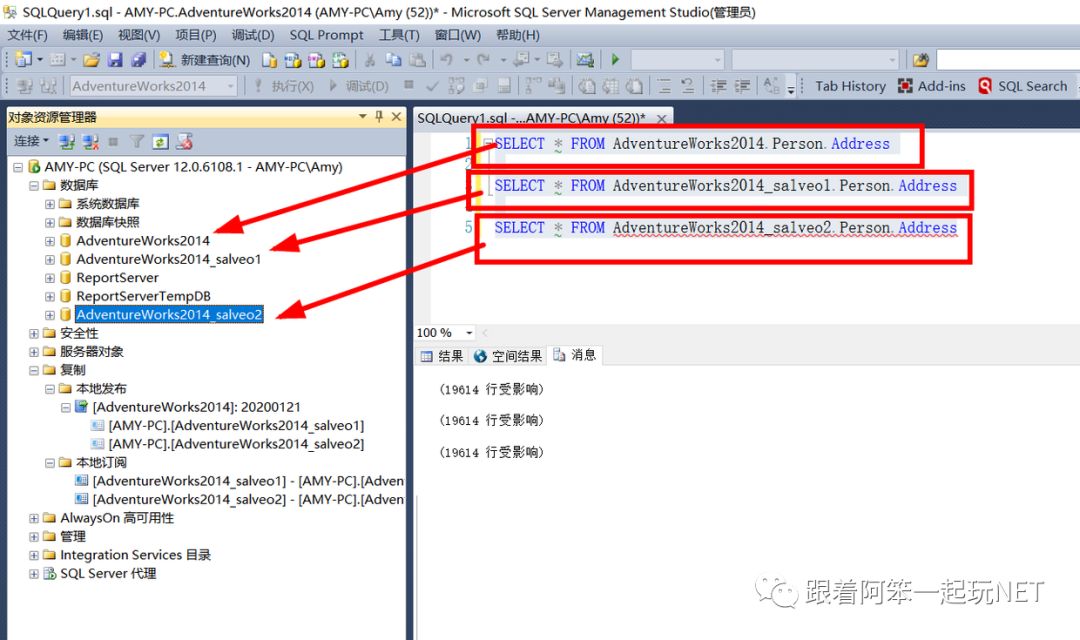Open the 连接 dropdown in Object Explorer
This screenshot has width=1080, height=640.
32,141
